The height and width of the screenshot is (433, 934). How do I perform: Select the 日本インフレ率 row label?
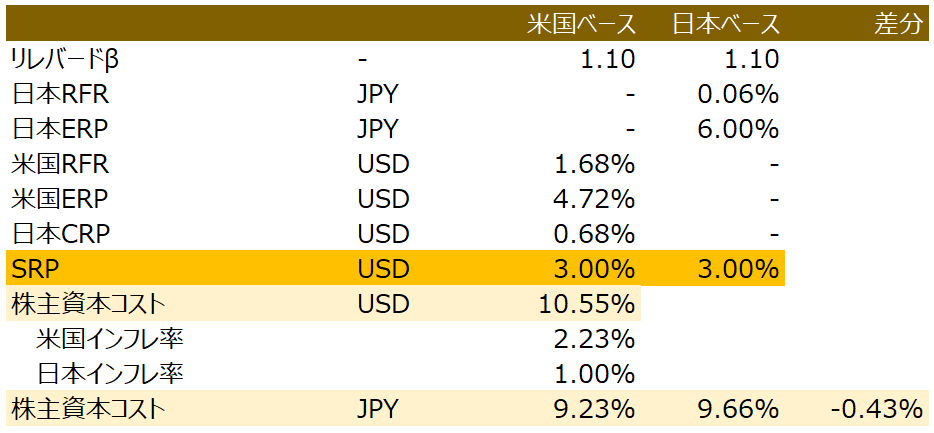(110, 374)
